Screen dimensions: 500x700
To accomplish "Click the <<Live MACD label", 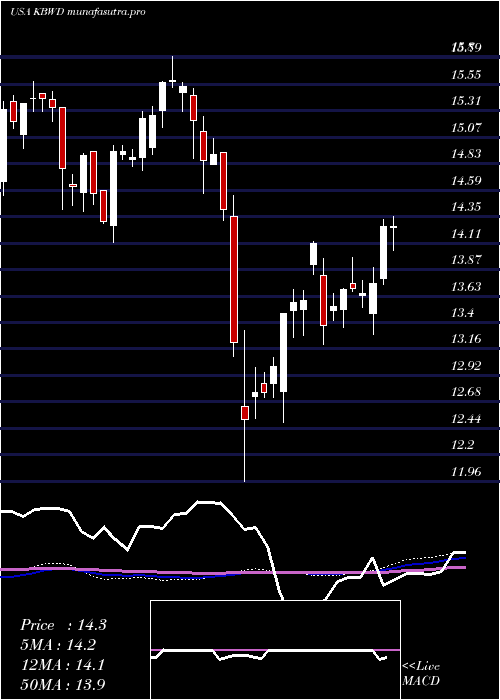I will pos(421,673).
